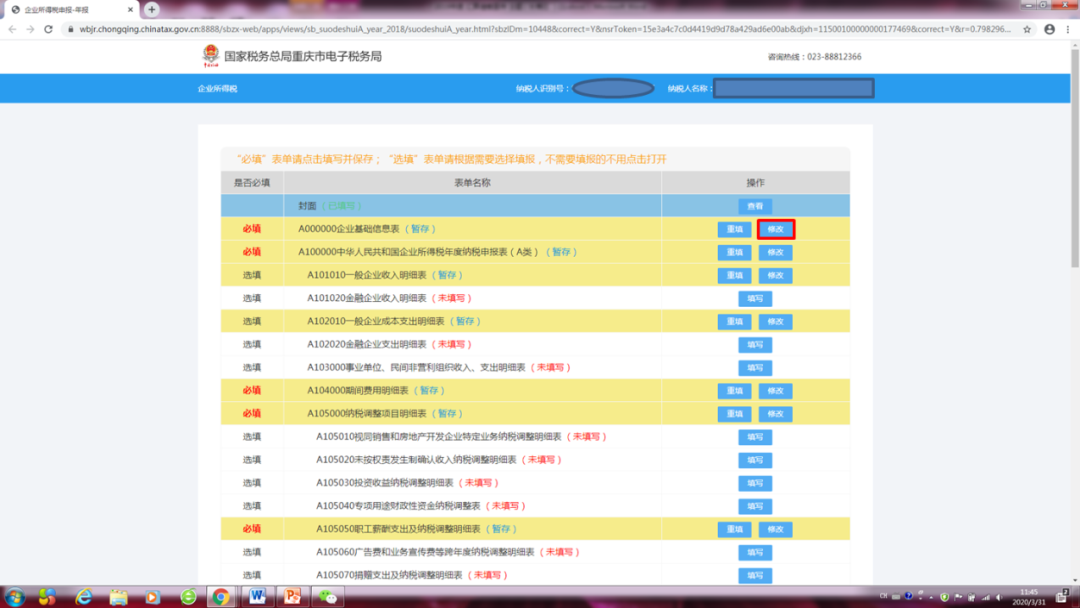Open Windows Media Player from taskbar
Image resolution: width=1080 pixels, height=608 pixels.
(x=153, y=597)
